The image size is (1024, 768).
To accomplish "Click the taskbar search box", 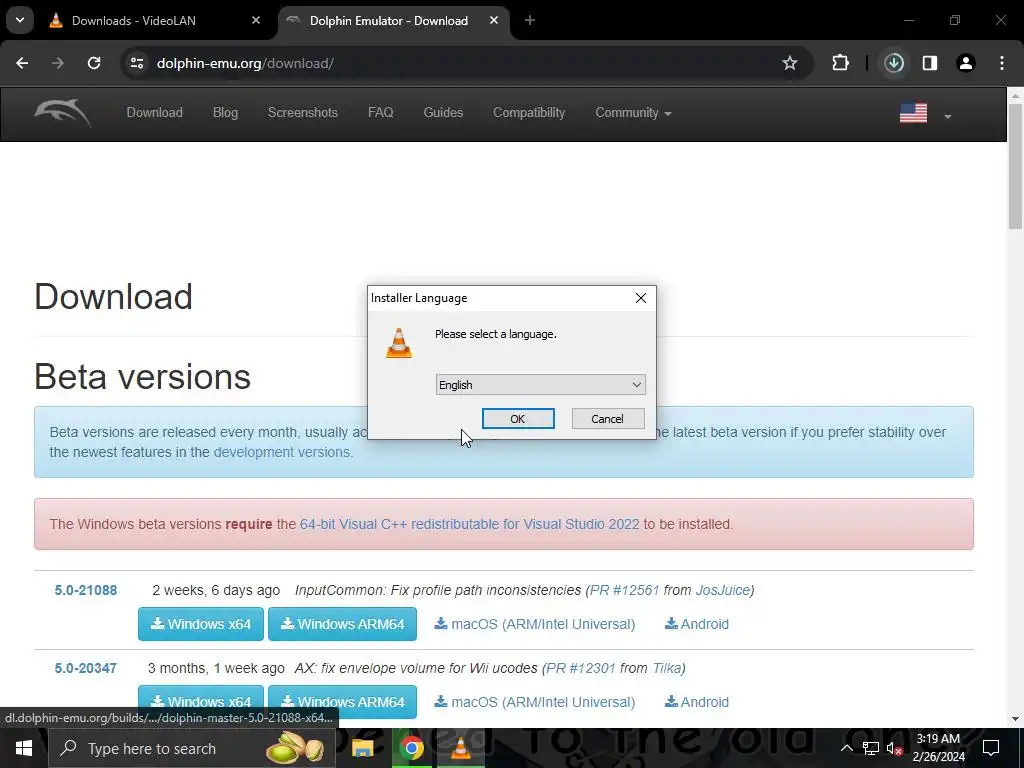I will pos(192,748).
